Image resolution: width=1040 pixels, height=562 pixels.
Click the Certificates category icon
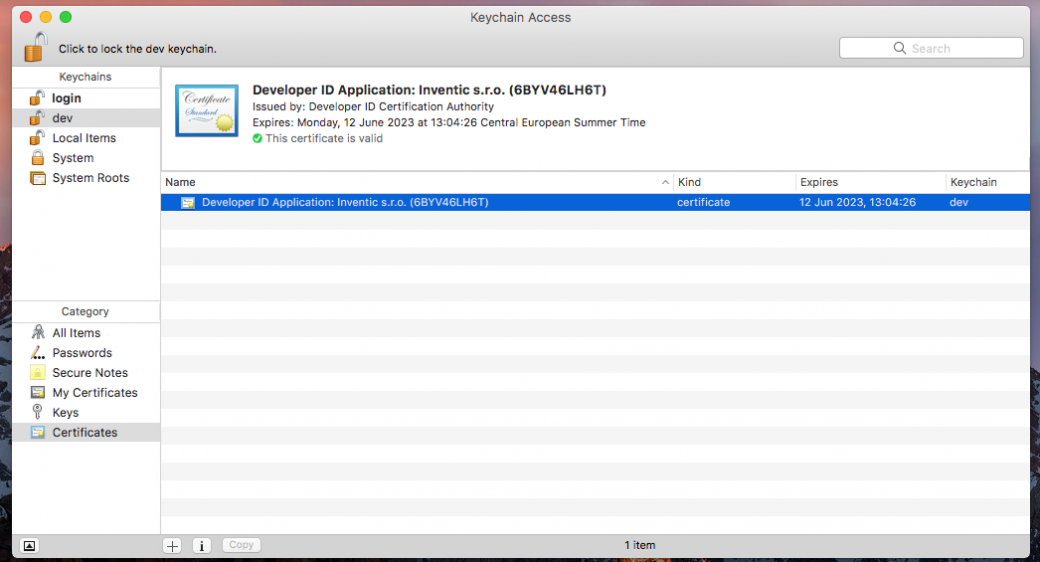pyautogui.click(x=38, y=433)
